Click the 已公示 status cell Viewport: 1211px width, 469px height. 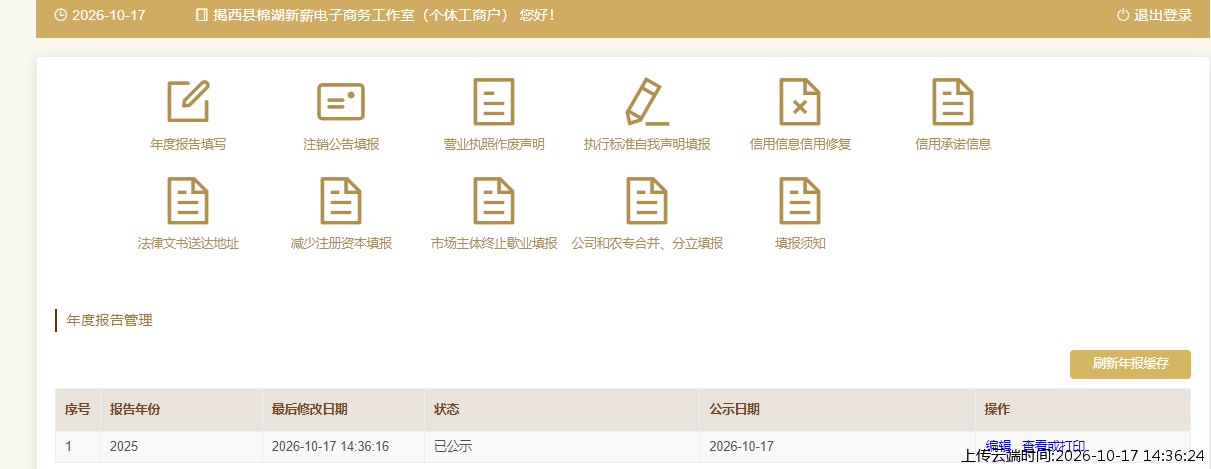point(453,446)
